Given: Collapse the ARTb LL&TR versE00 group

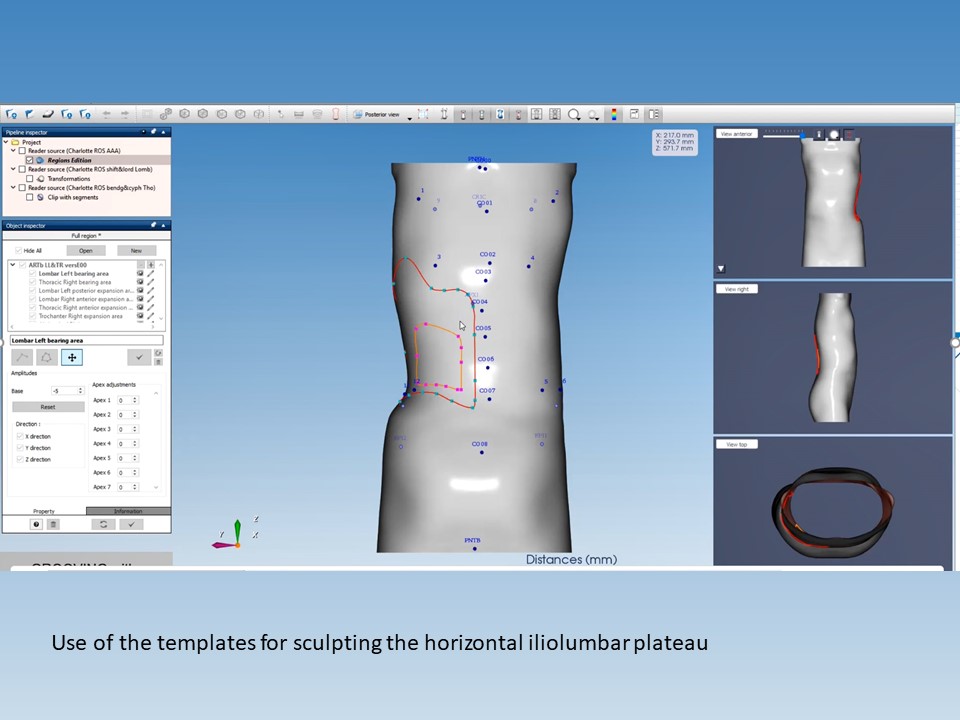Looking at the screenshot, I should tap(13, 265).
